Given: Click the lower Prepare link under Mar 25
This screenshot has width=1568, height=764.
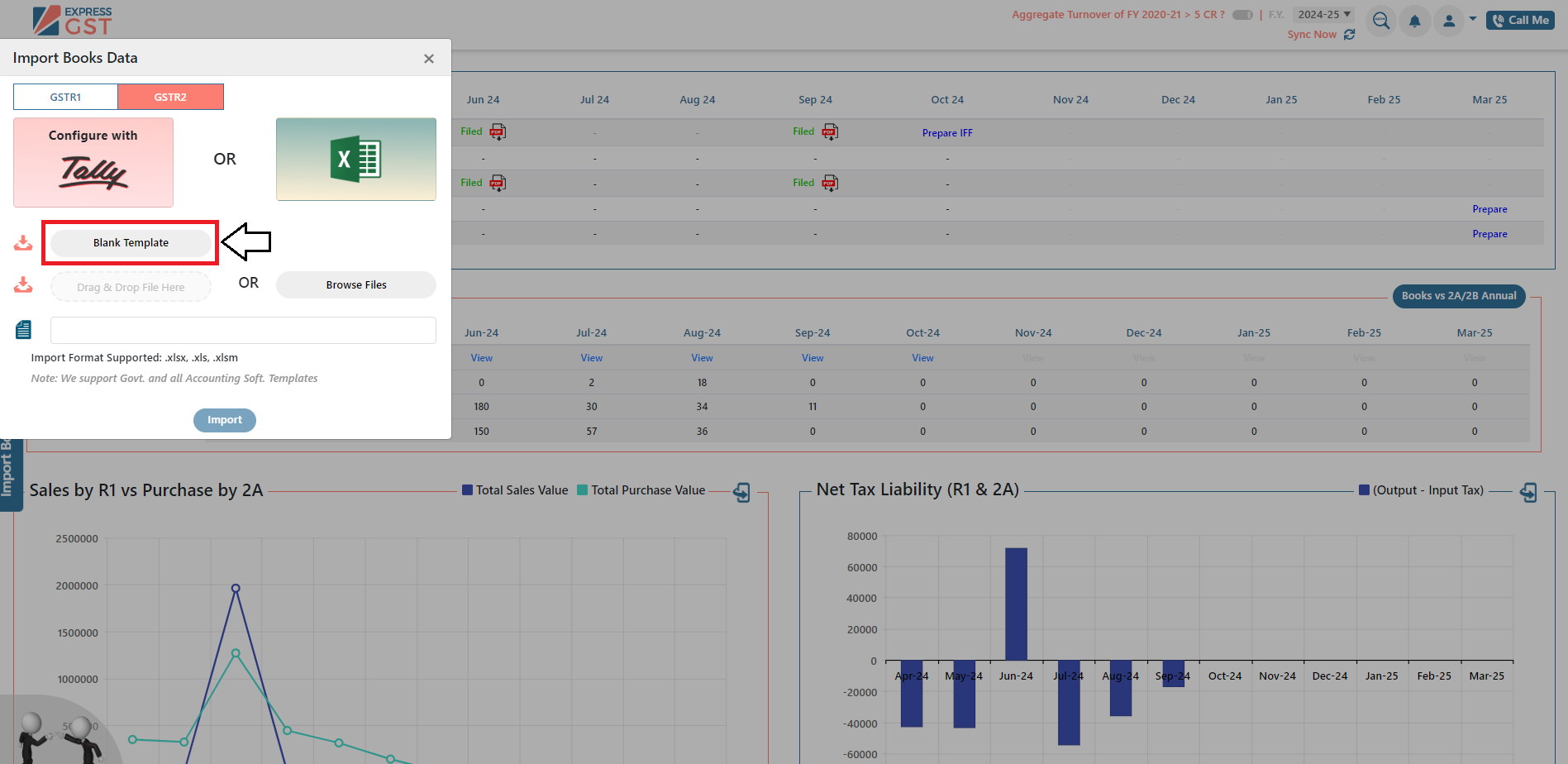Looking at the screenshot, I should [1489, 234].
